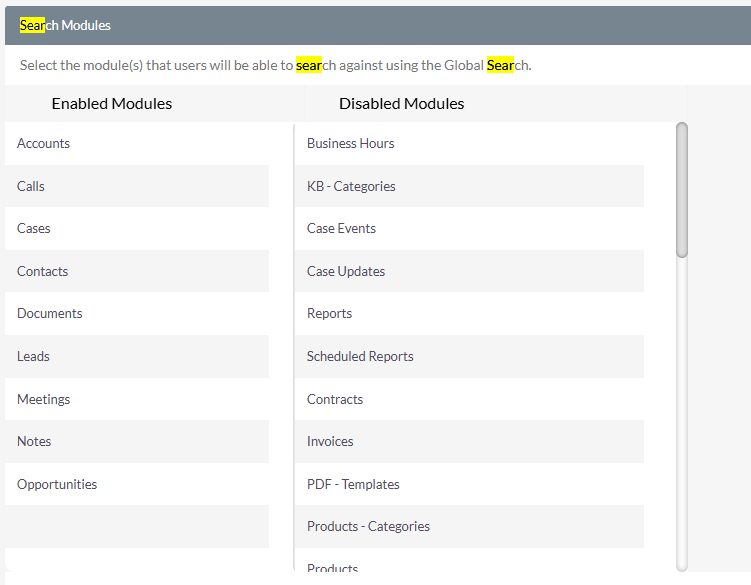Click the Cases enabled module row
This screenshot has width=751, height=585.
pos(137,229)
